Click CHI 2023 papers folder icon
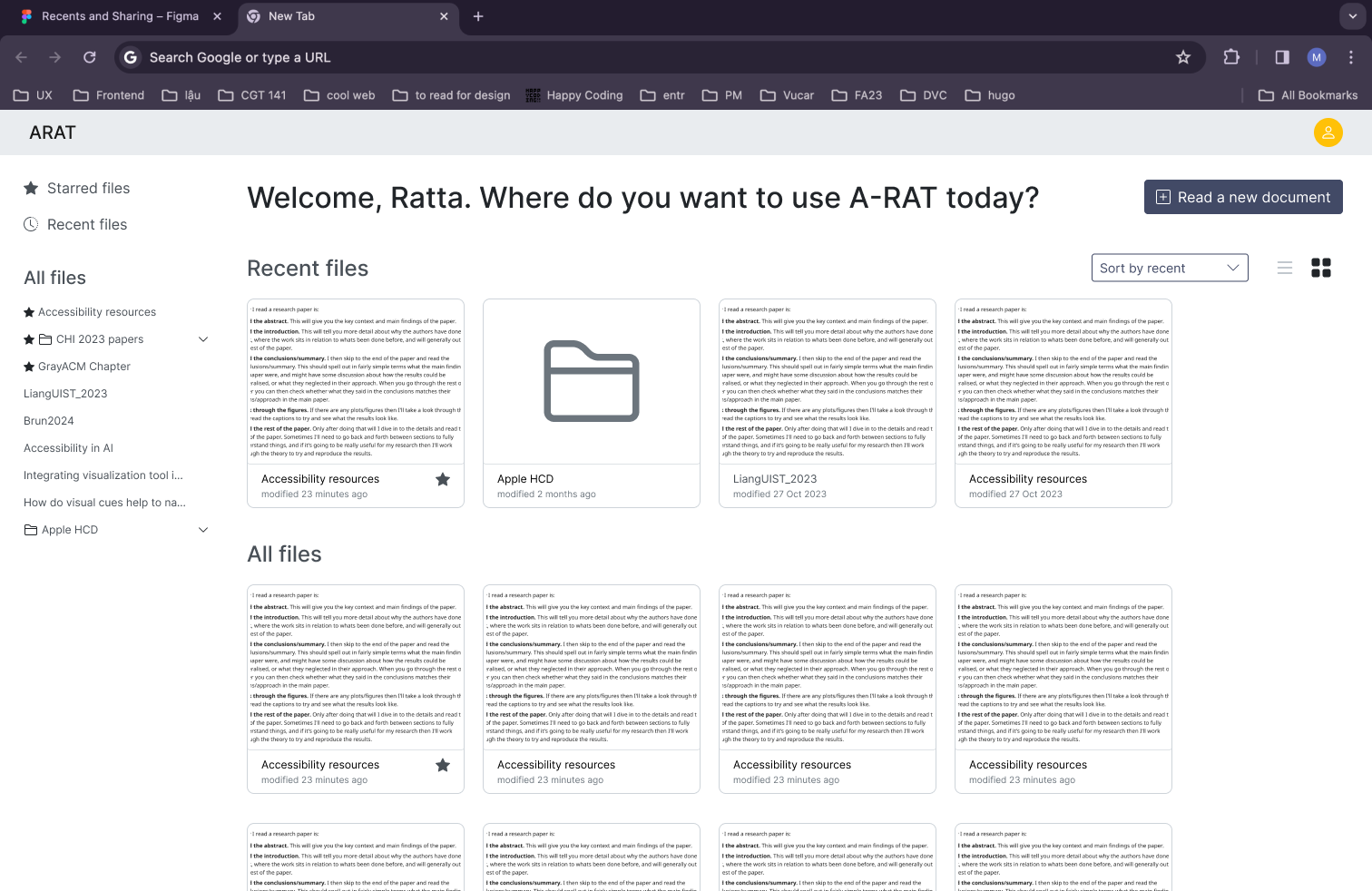The width and height of the screenshot is (1372, 891). (x=45, y=339)
